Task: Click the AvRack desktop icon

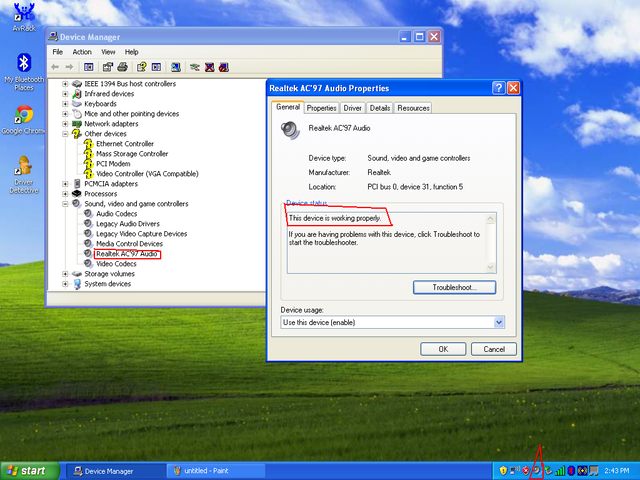Action: pyautogui.click(x=24, y=17)
